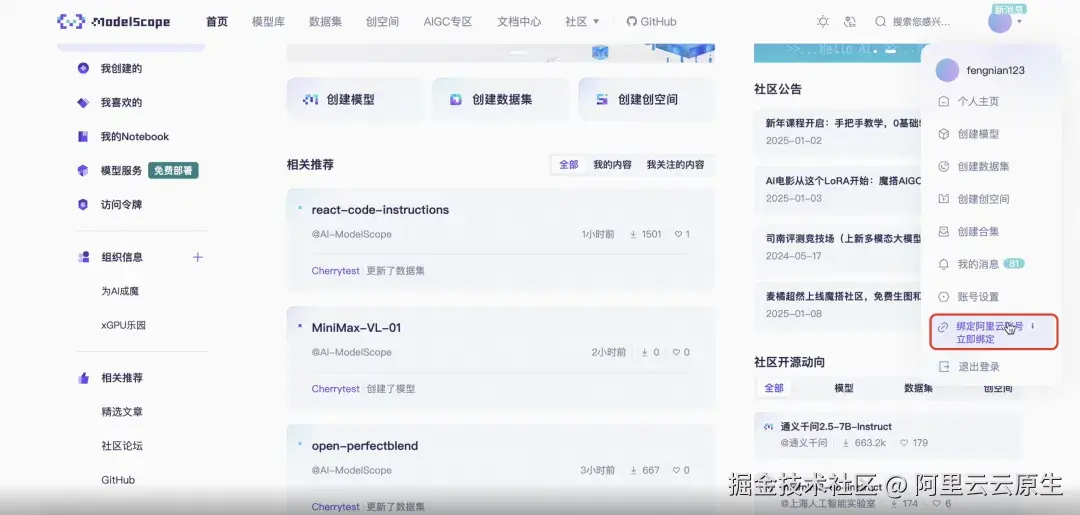Click the search magnifier icon

tap(880, 21)
